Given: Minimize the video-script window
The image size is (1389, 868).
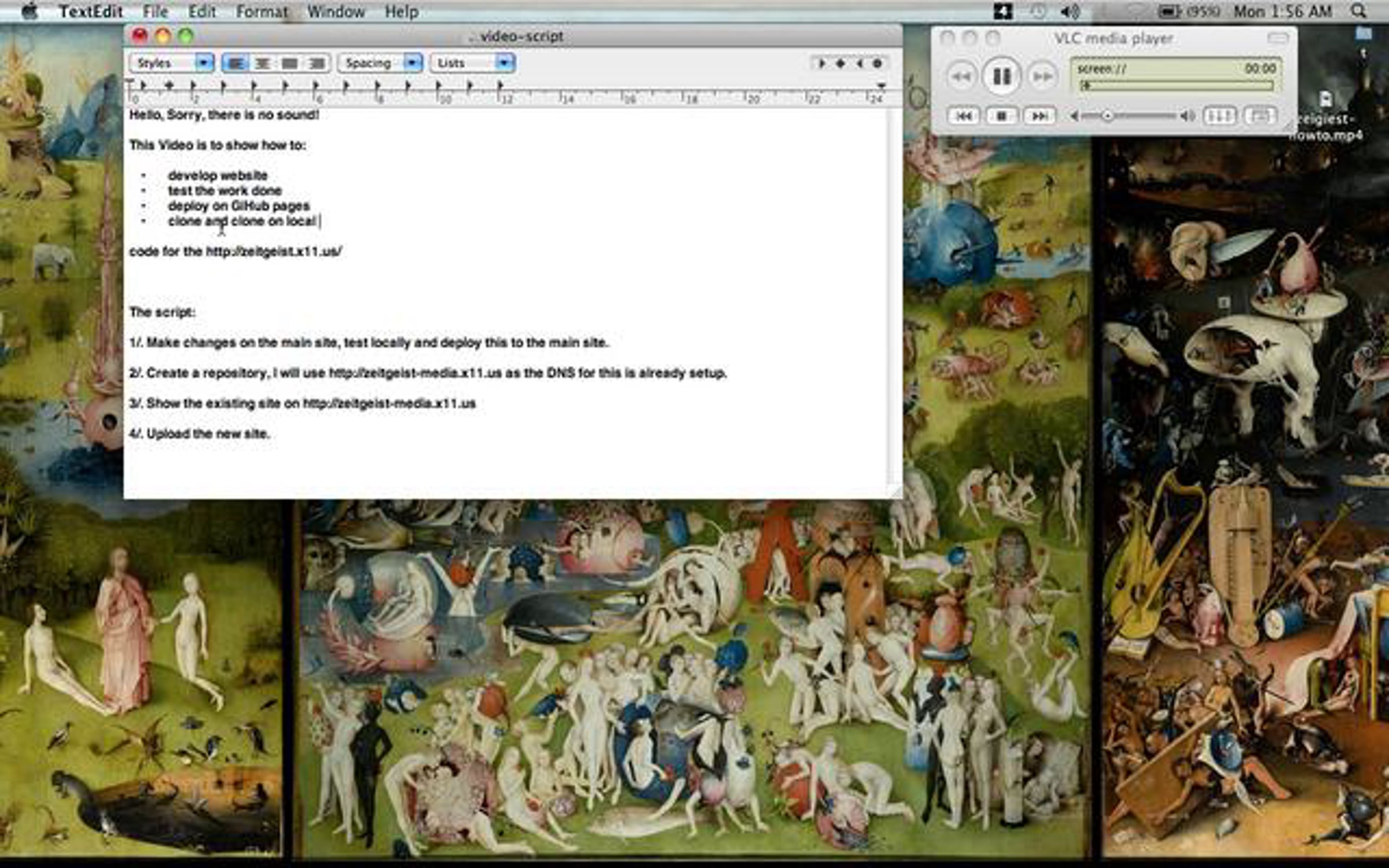Looking at the screenshot, I should [x=163, y=36].
